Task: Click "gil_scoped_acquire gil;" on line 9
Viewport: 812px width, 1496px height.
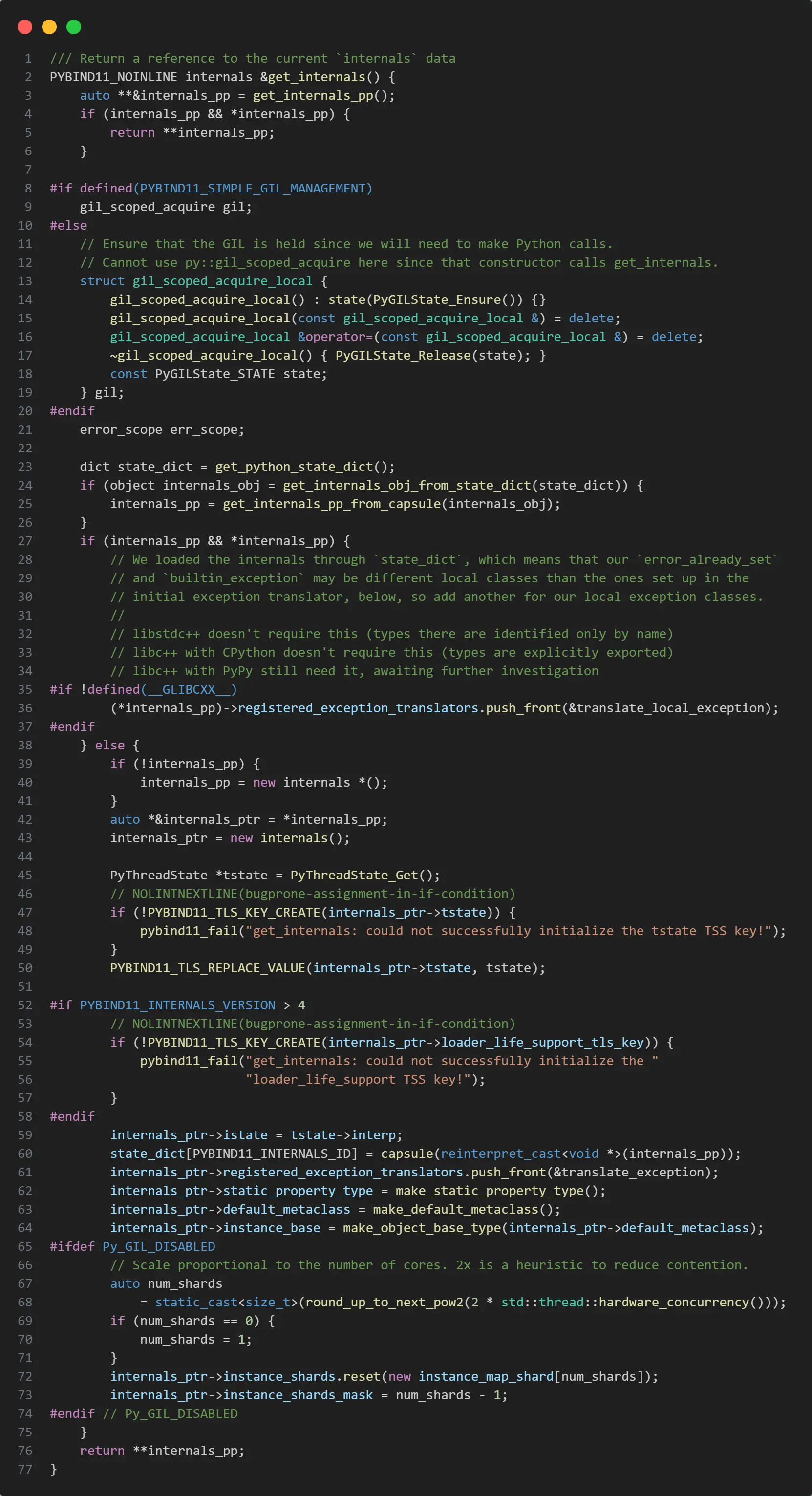Action: coord(166,207)
